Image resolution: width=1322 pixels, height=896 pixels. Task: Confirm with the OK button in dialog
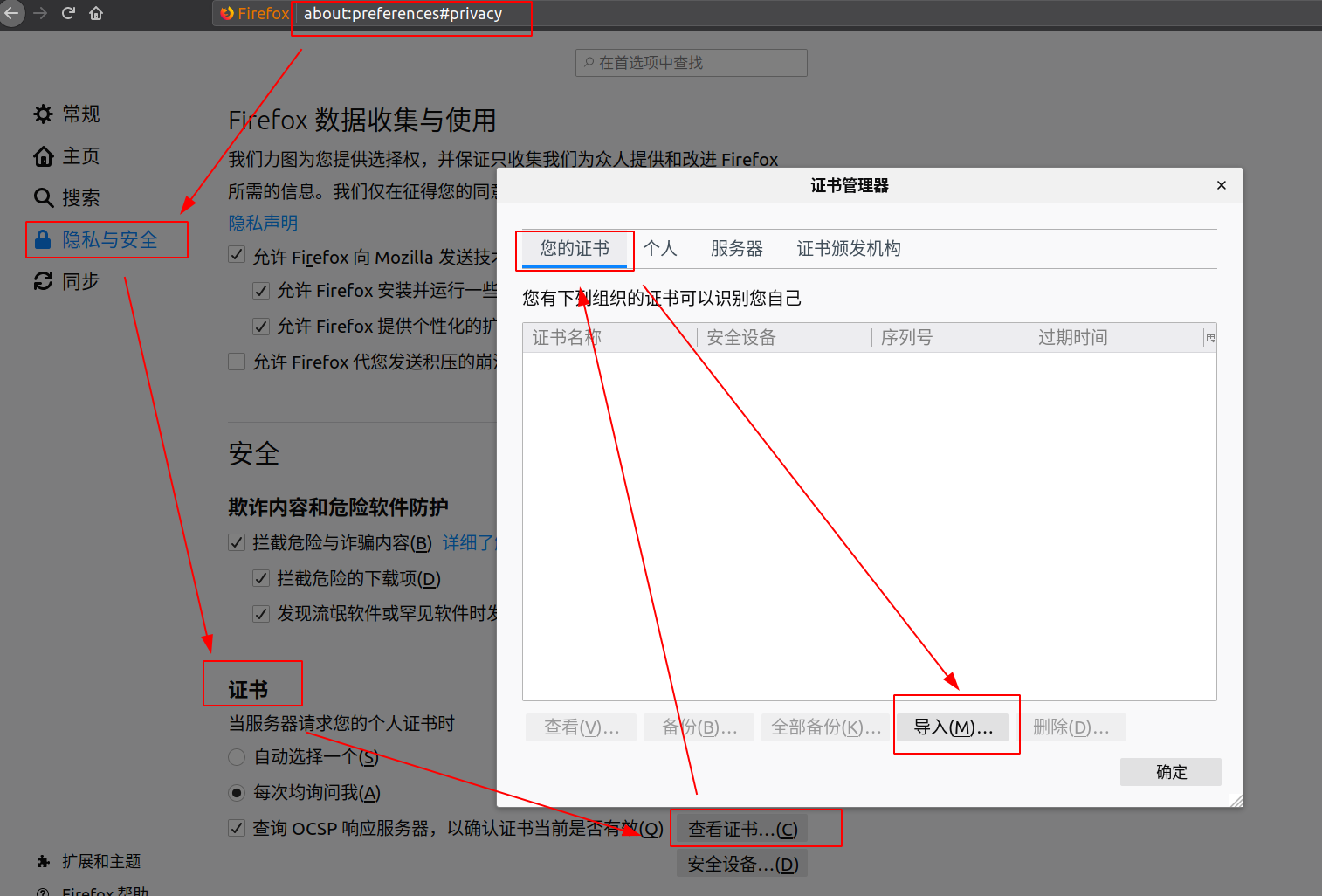pos(1170,772)
